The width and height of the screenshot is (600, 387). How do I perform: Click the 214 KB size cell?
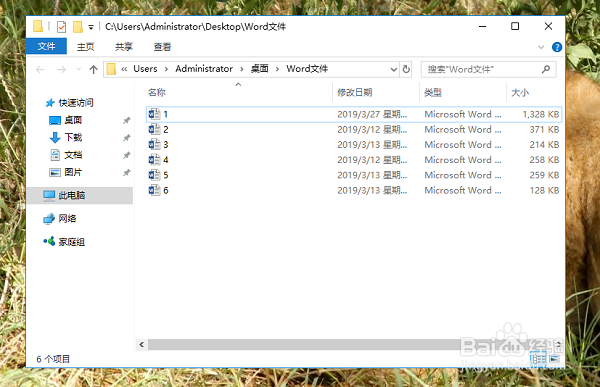point(544,145)
